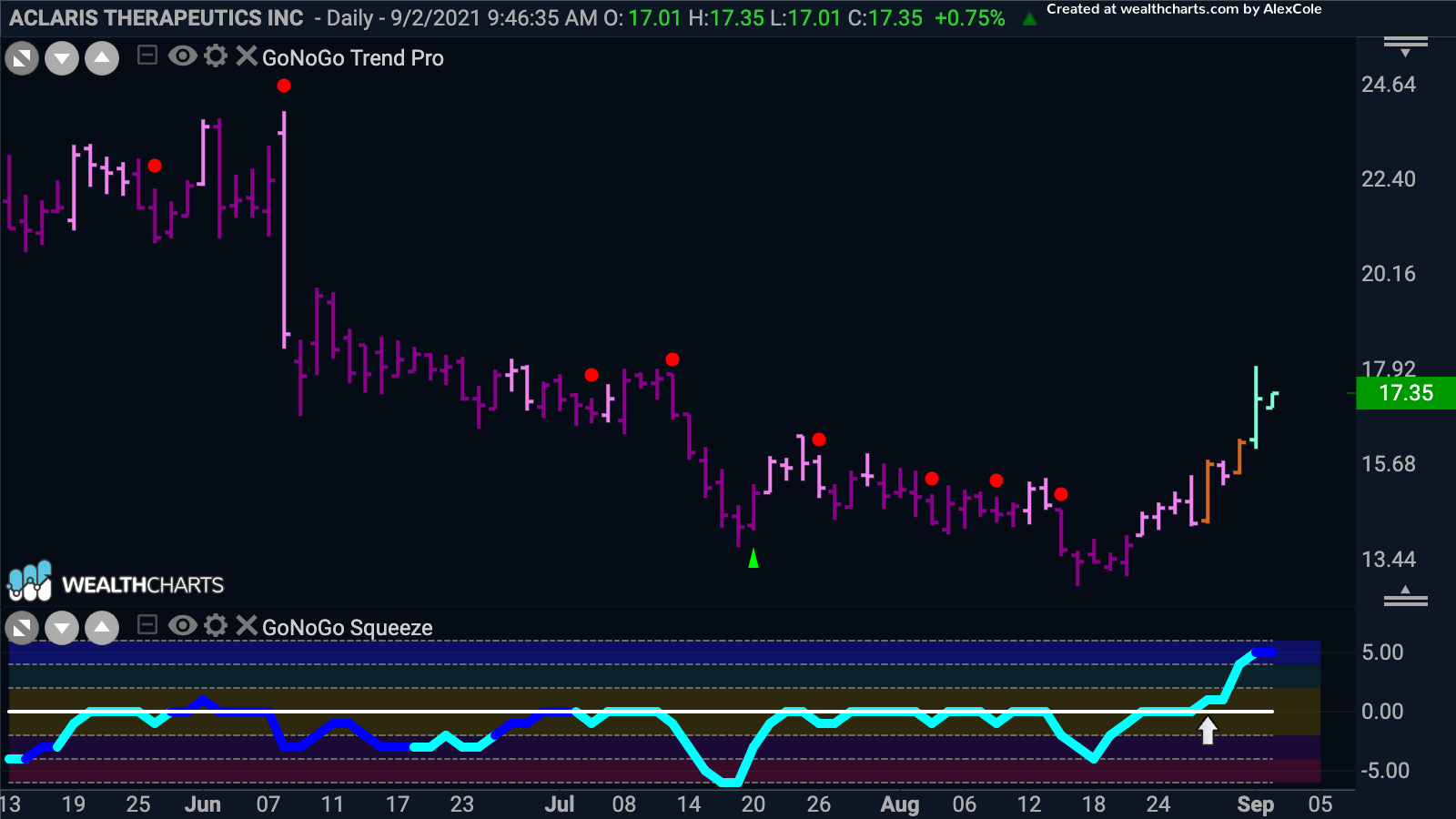
Task: Move the GoNoGo Trend panel up
Action: pyautogui.click(x=102, y=60)
